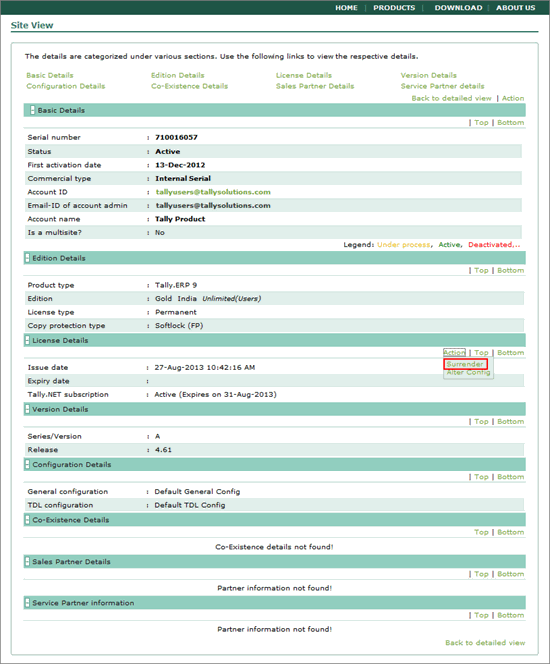Click Bottom link under Service Partner information
This screenshot has width=550, height=664.
point(510,615)
